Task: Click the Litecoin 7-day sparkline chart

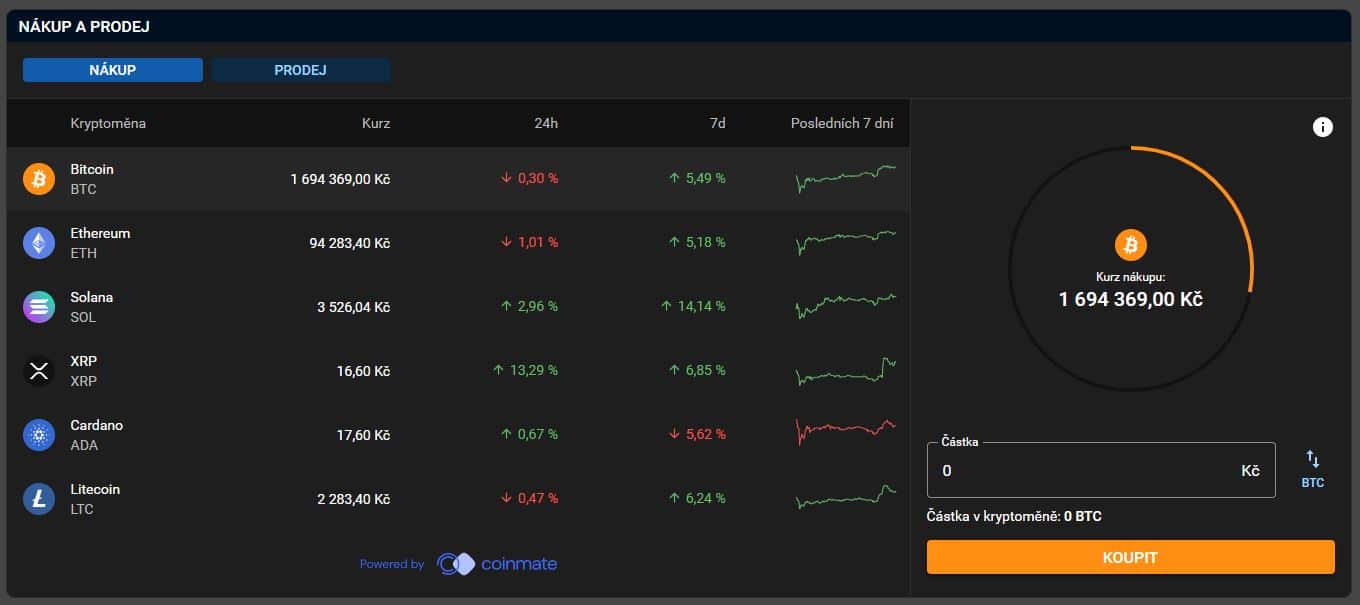Action: (x=846, y=497)
